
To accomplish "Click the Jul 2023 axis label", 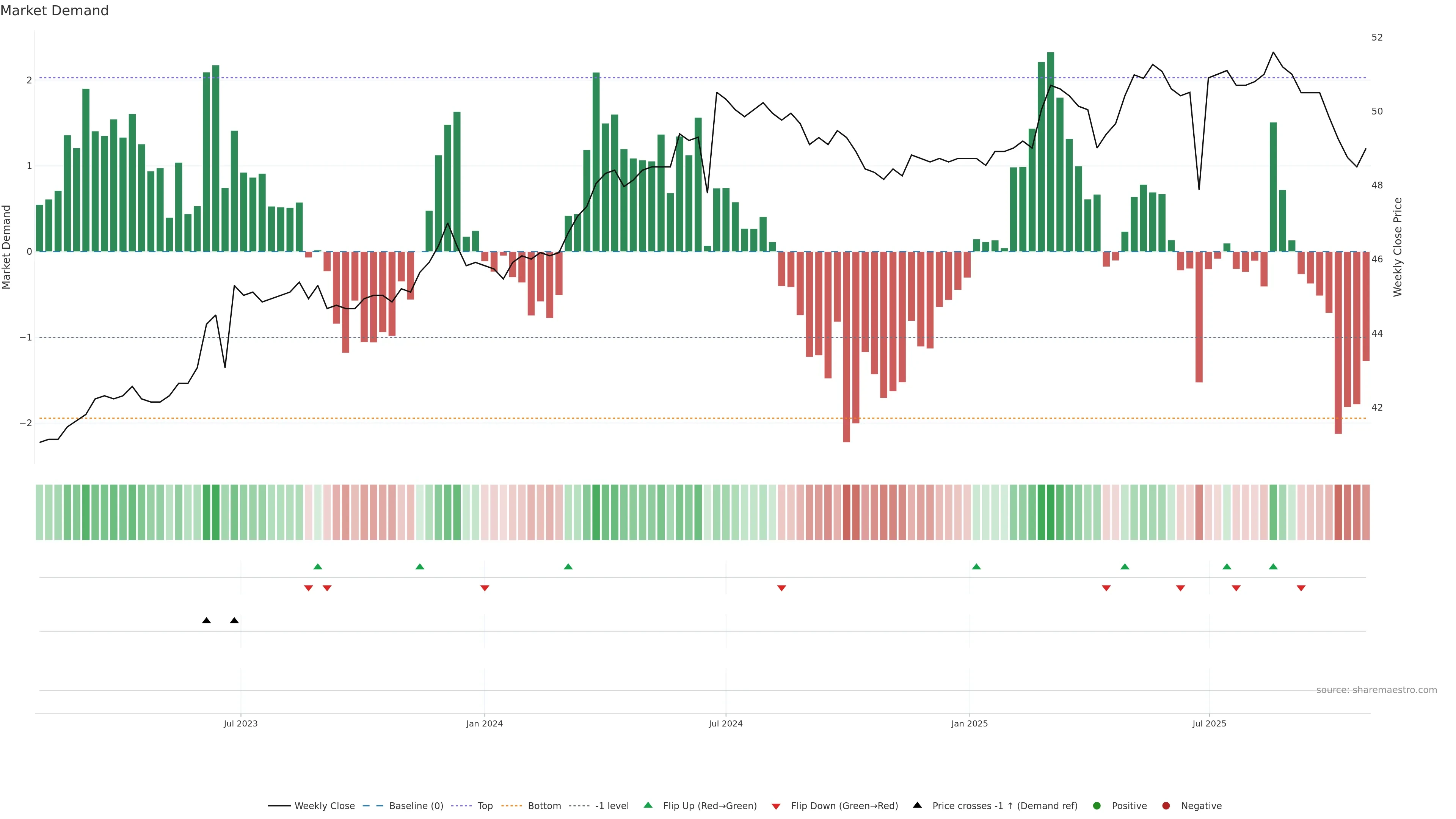I will point(240,723).
